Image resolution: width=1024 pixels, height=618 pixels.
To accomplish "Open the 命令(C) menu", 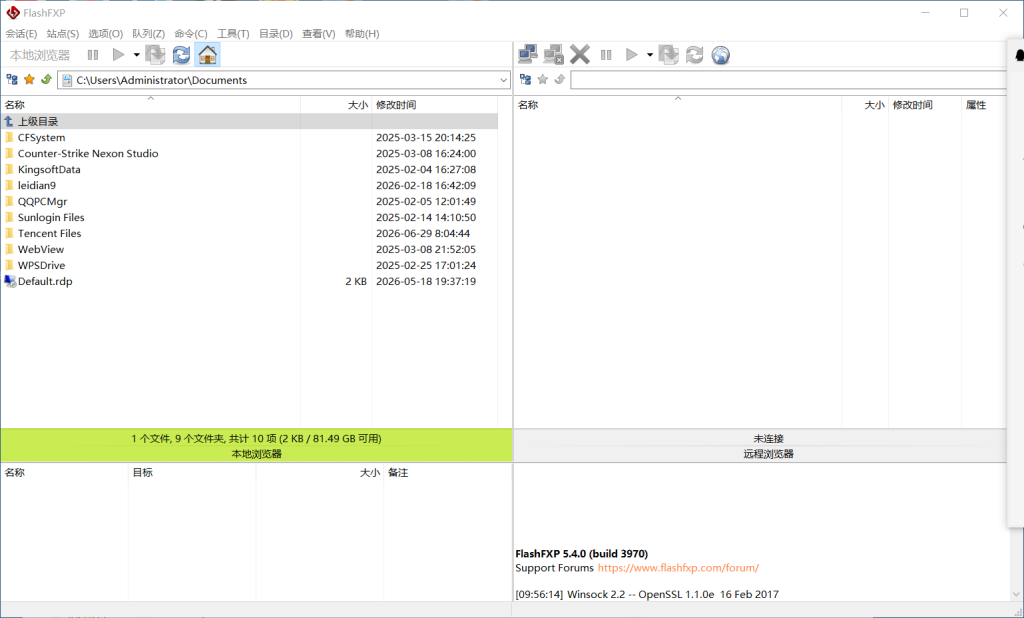I will click(x=191, y=34).
